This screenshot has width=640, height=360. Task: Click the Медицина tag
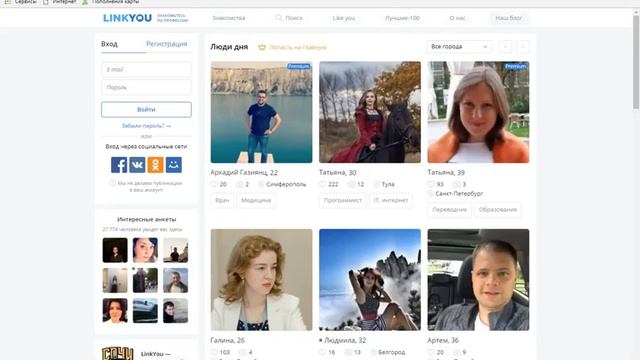pyautogui.click(x=256, y=200)
